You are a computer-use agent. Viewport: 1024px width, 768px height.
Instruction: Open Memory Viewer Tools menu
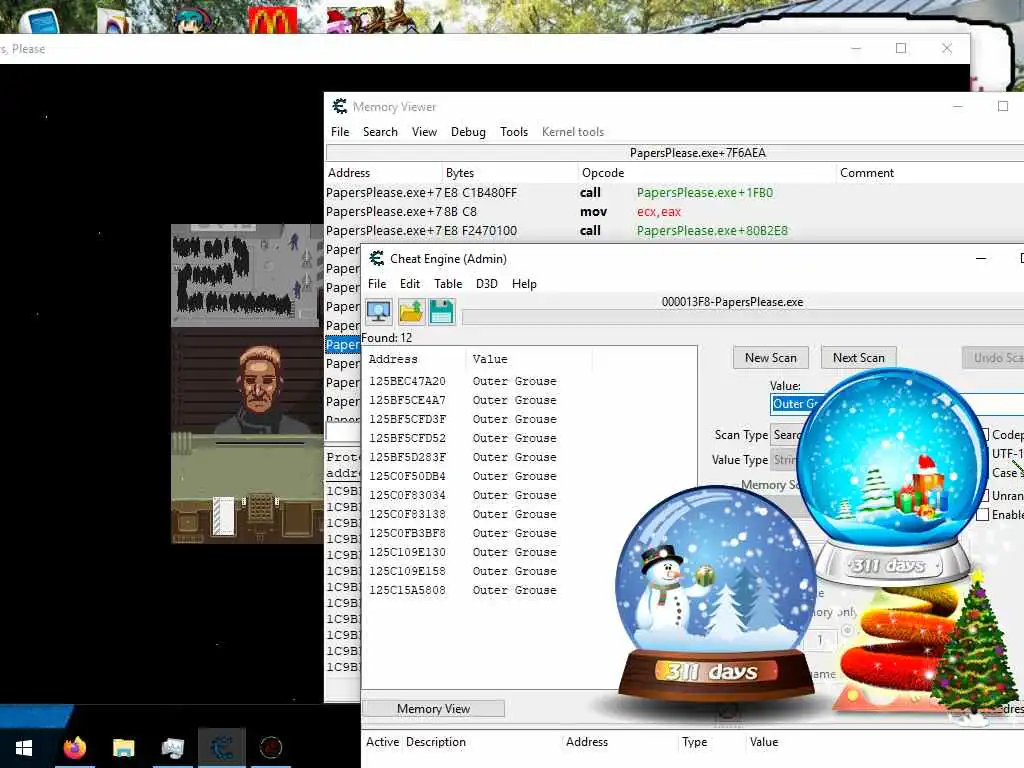pos(514,132)
